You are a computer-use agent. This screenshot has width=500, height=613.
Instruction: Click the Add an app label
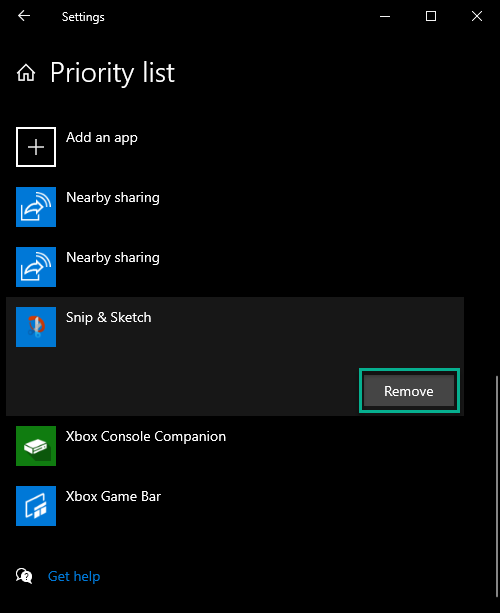click(x=102, y=138)
